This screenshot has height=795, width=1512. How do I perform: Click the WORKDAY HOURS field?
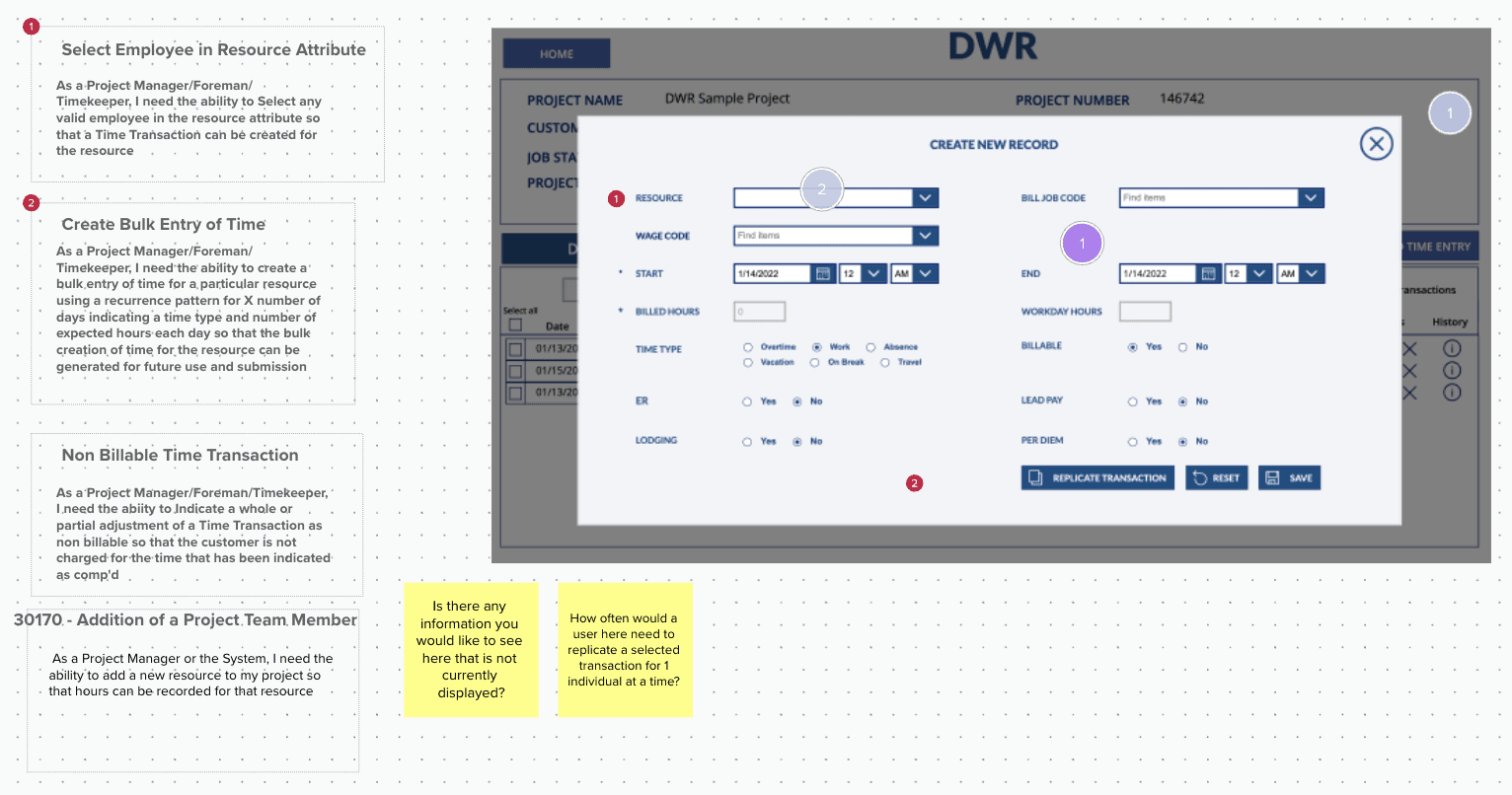click(1145, 312)
